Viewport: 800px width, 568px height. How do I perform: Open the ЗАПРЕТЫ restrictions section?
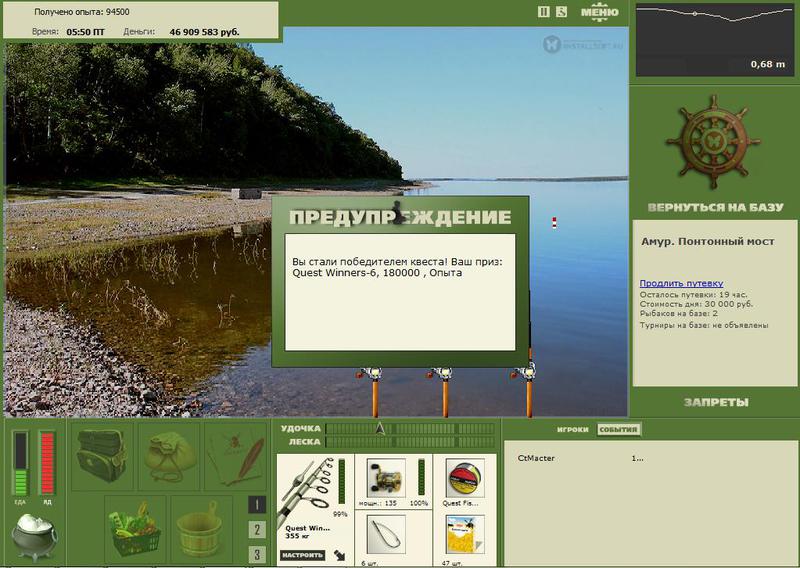(716, 402)
